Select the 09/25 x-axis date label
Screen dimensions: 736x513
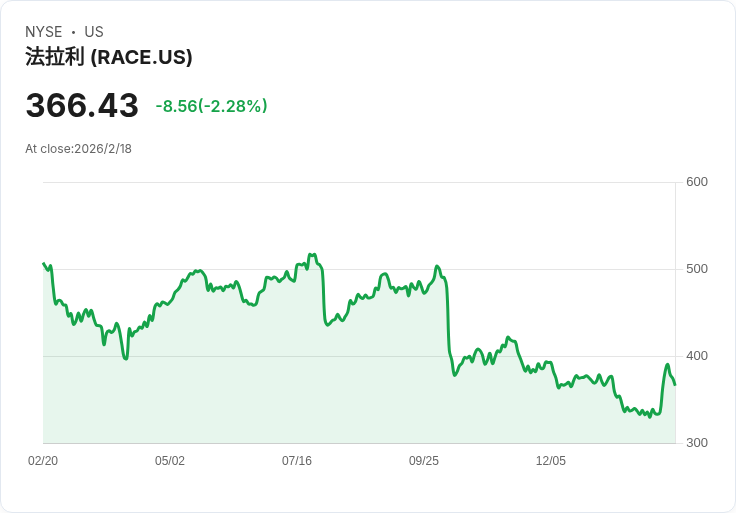click(x=424, y=461)
